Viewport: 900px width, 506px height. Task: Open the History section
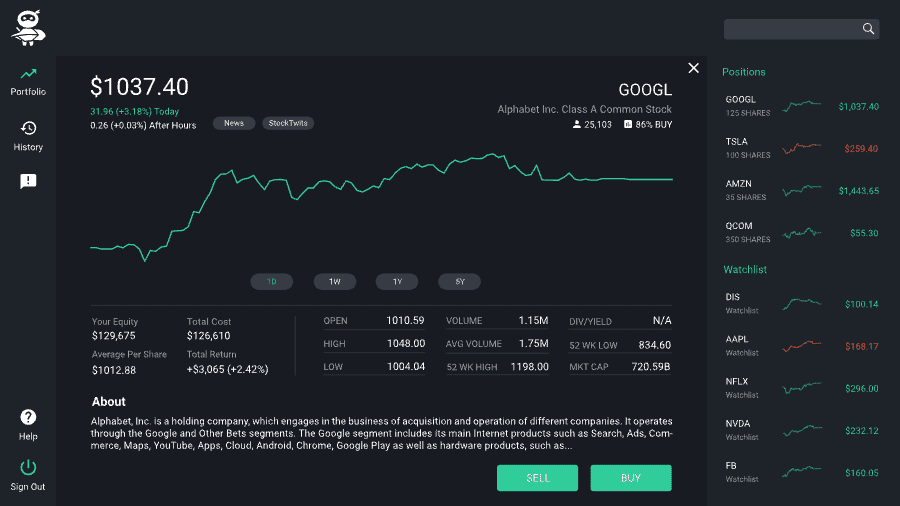[28, 136]
